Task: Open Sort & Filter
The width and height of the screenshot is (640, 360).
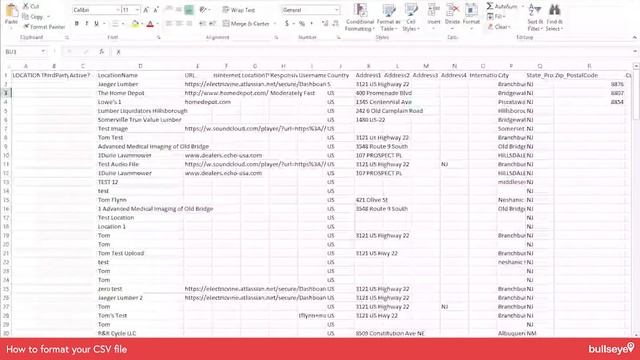Action: click(x=535, y=18)
